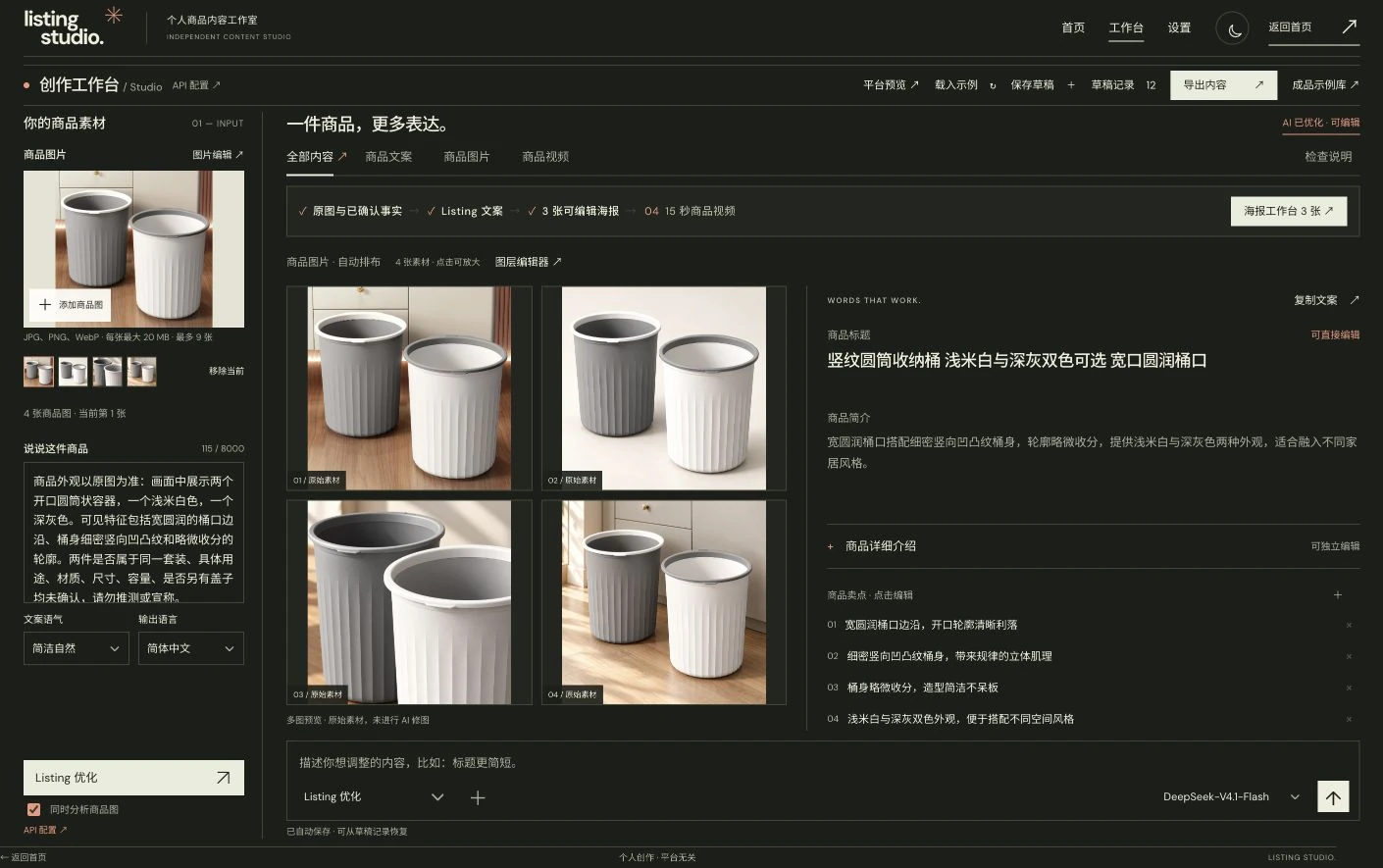
Task: Click the plus icon next to Listing 优化 dropdown
Action: (x=478, y=797)
